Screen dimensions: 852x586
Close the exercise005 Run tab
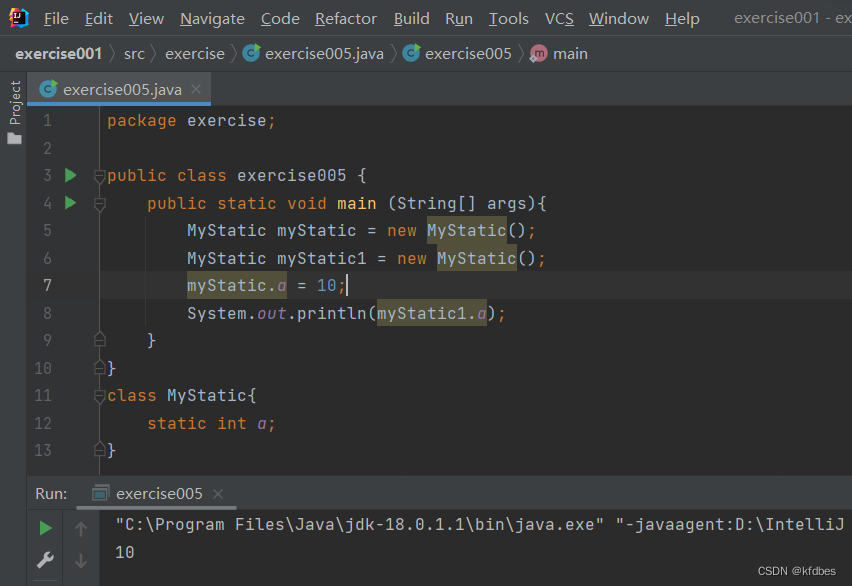coord(218,494)
